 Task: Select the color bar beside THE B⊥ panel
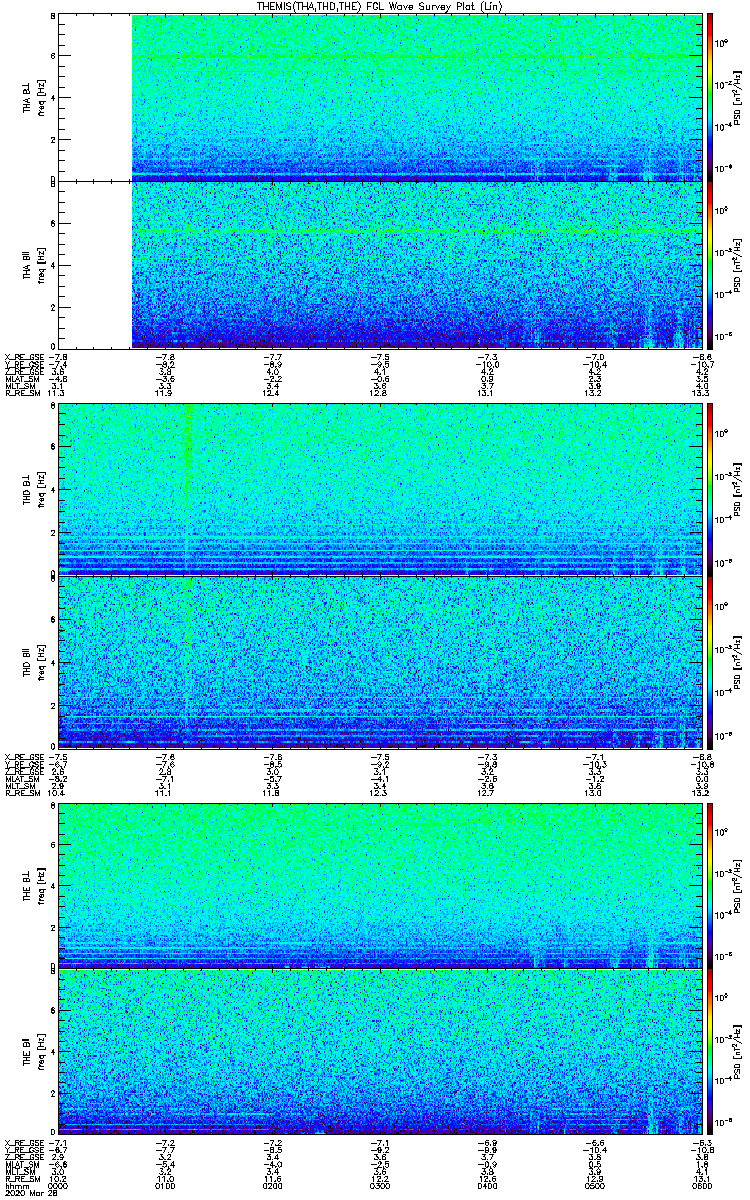tap(711, 886)
